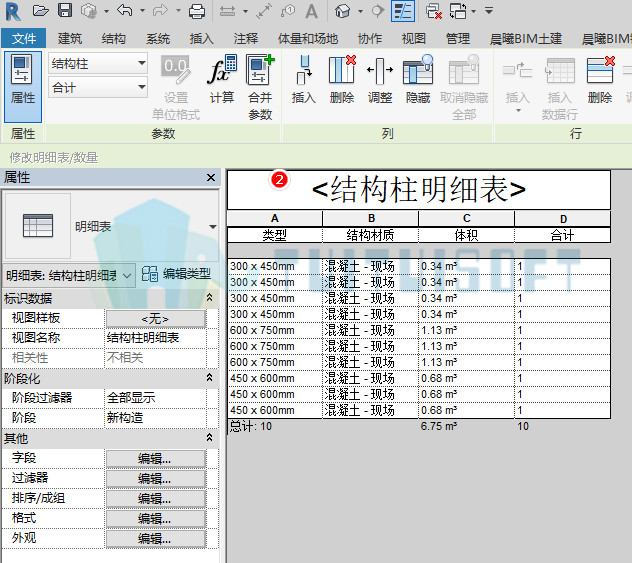Toggle the 属性 panel button in ribbon

click(23, 87)
